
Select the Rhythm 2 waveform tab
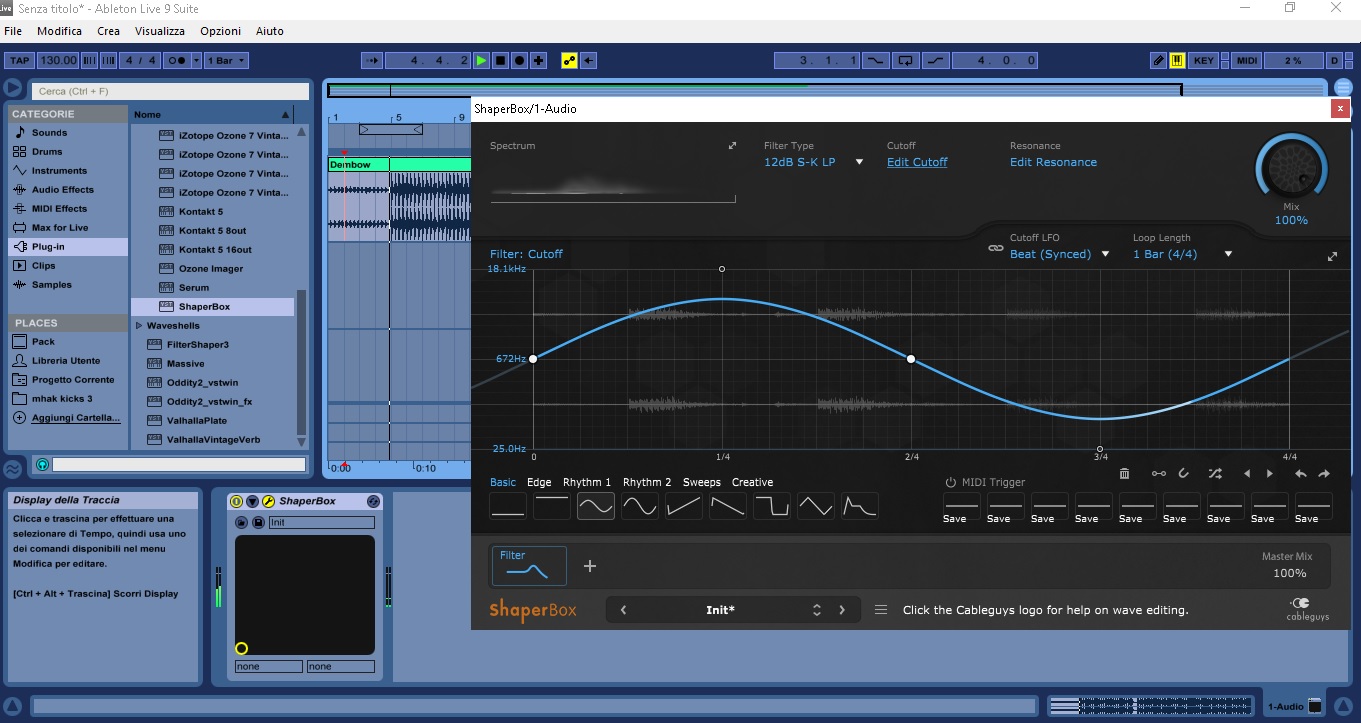[647, 482]
